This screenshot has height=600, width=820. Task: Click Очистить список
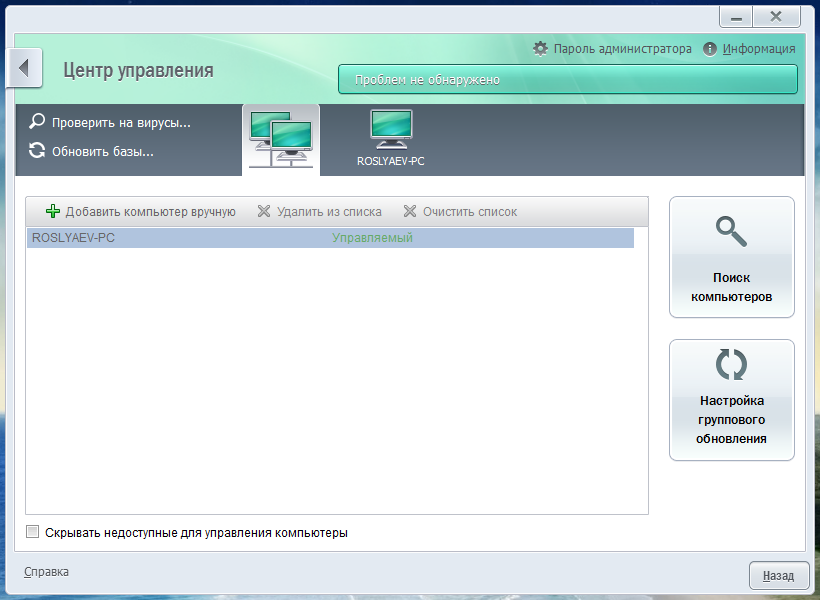coord(470,211)
